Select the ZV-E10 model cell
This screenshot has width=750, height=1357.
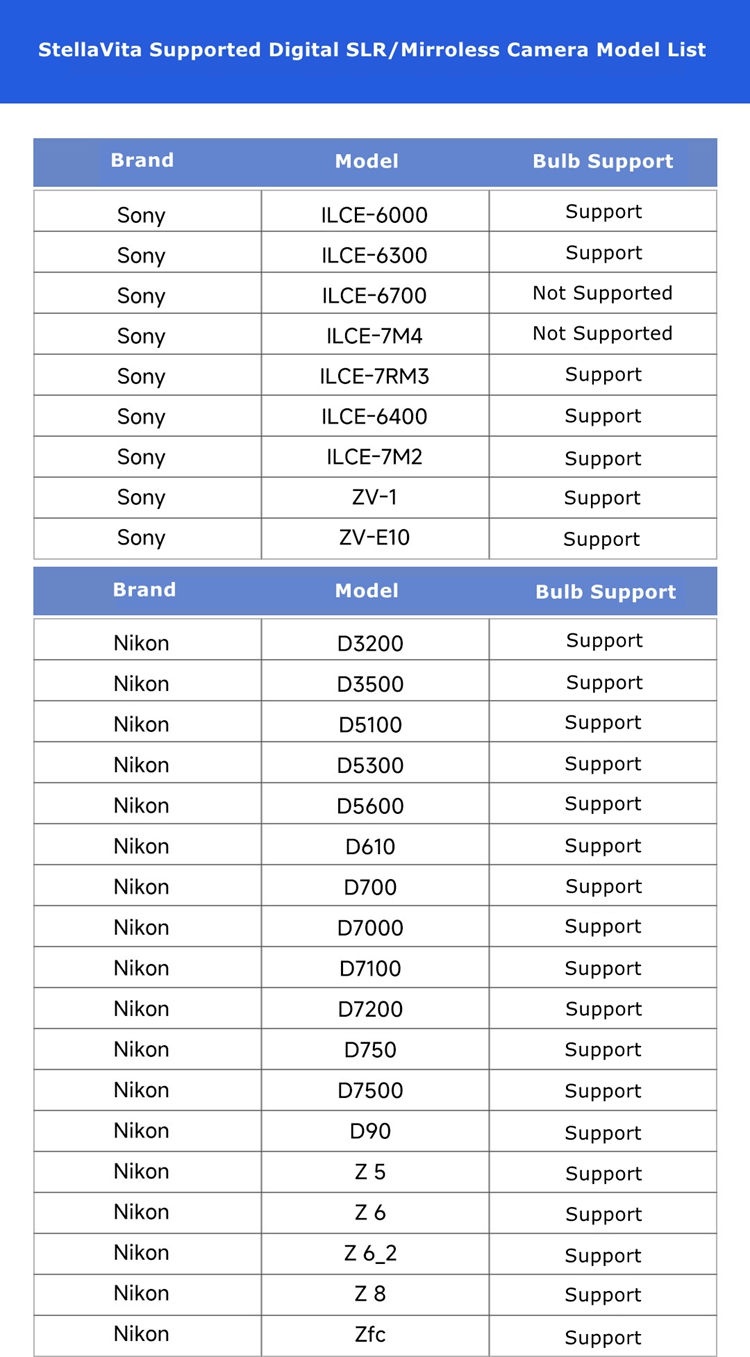pyautogui.click(x=374, y=538)
